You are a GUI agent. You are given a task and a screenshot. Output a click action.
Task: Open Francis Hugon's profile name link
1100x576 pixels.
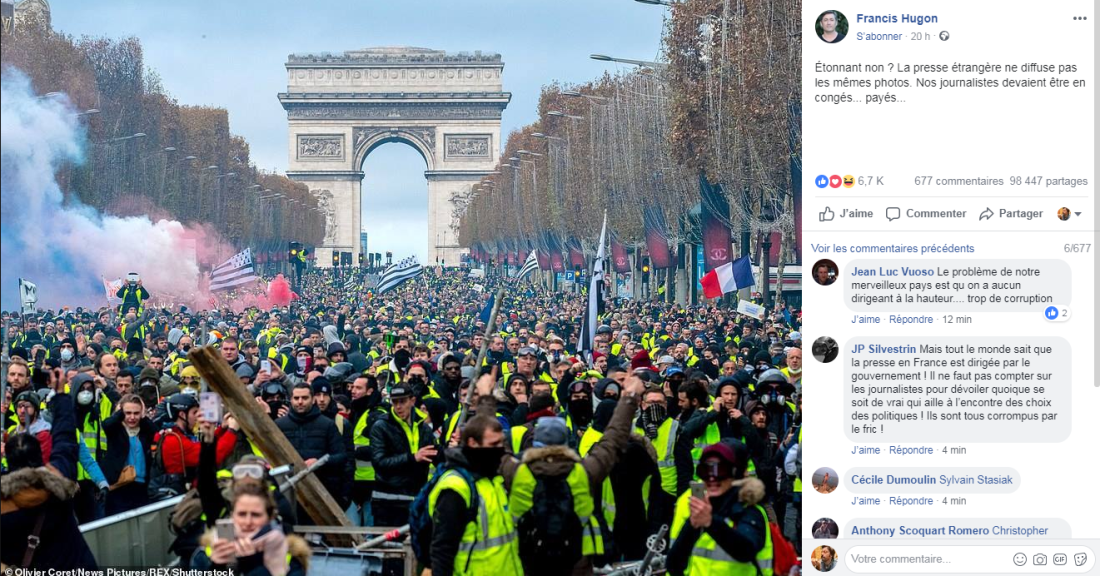(x=897, y=18)
